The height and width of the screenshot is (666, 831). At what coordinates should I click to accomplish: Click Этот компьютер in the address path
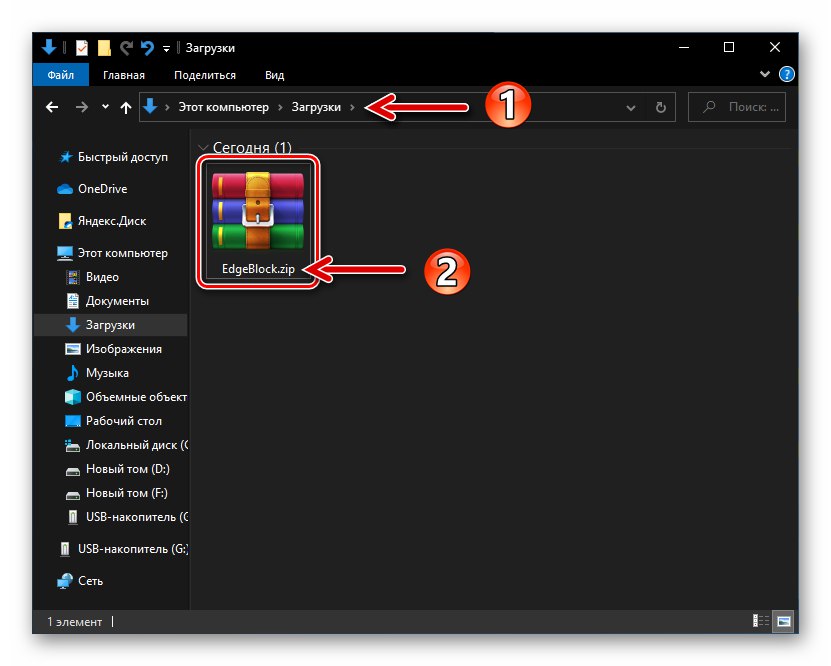tap(223, 107)
